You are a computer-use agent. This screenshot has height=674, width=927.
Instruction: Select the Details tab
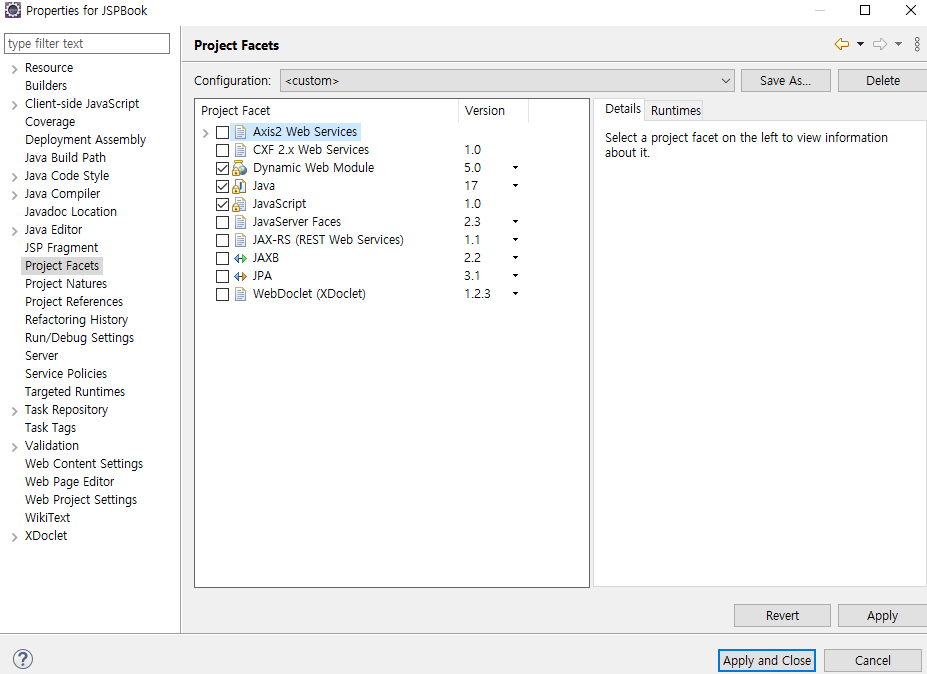pyautogui.click(x=623, y=109)
